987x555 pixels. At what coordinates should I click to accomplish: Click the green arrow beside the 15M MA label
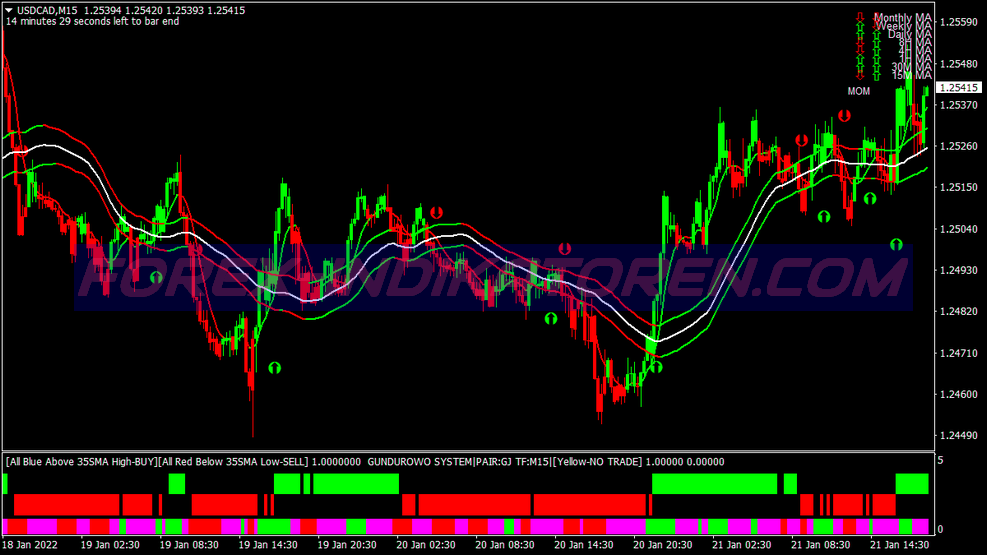(x=876, y=75)
